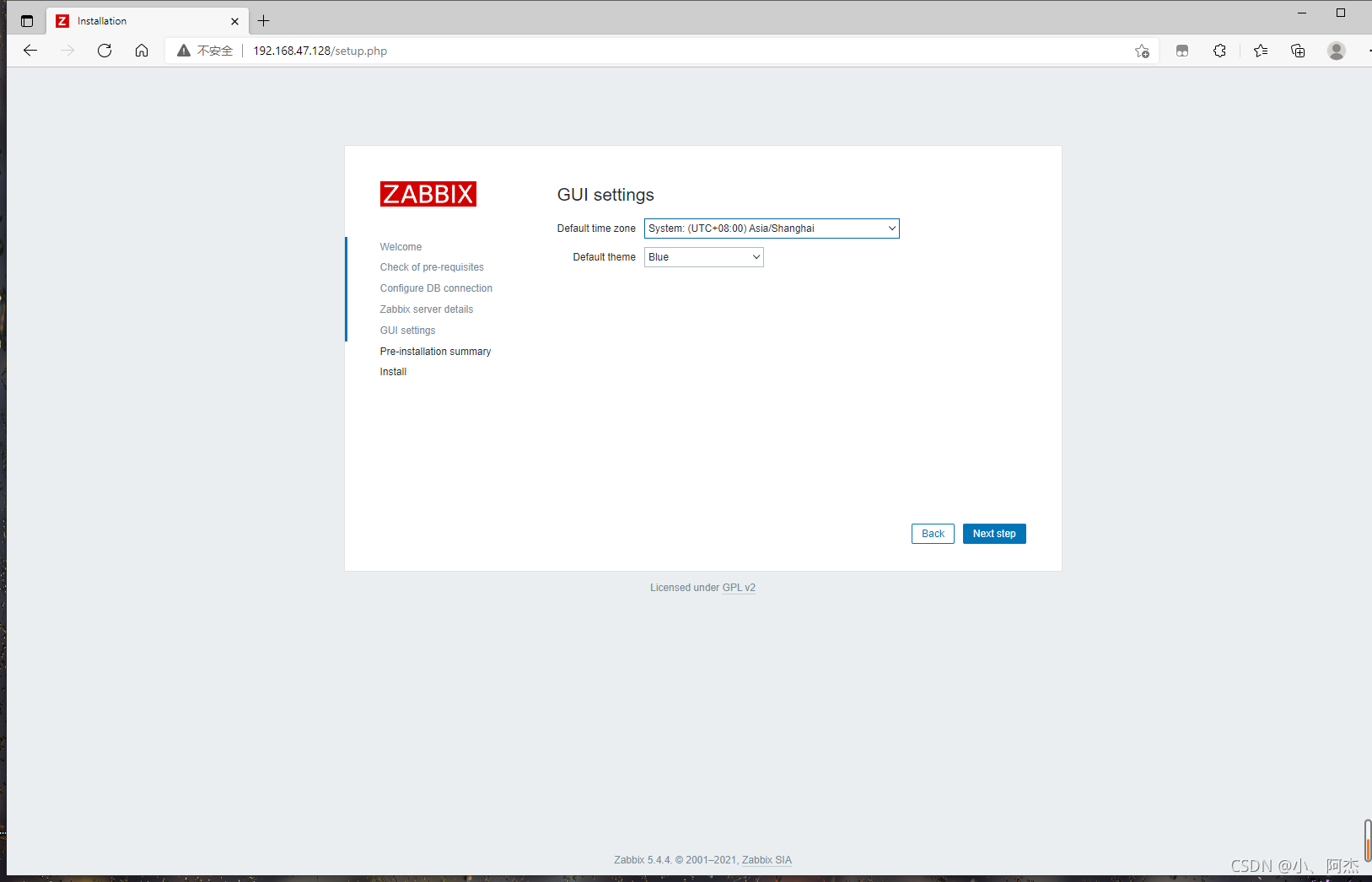Viewport: 1372px width, 882px height.
Task: Select Install step in sidebar
Action: [x=393, y=372]
